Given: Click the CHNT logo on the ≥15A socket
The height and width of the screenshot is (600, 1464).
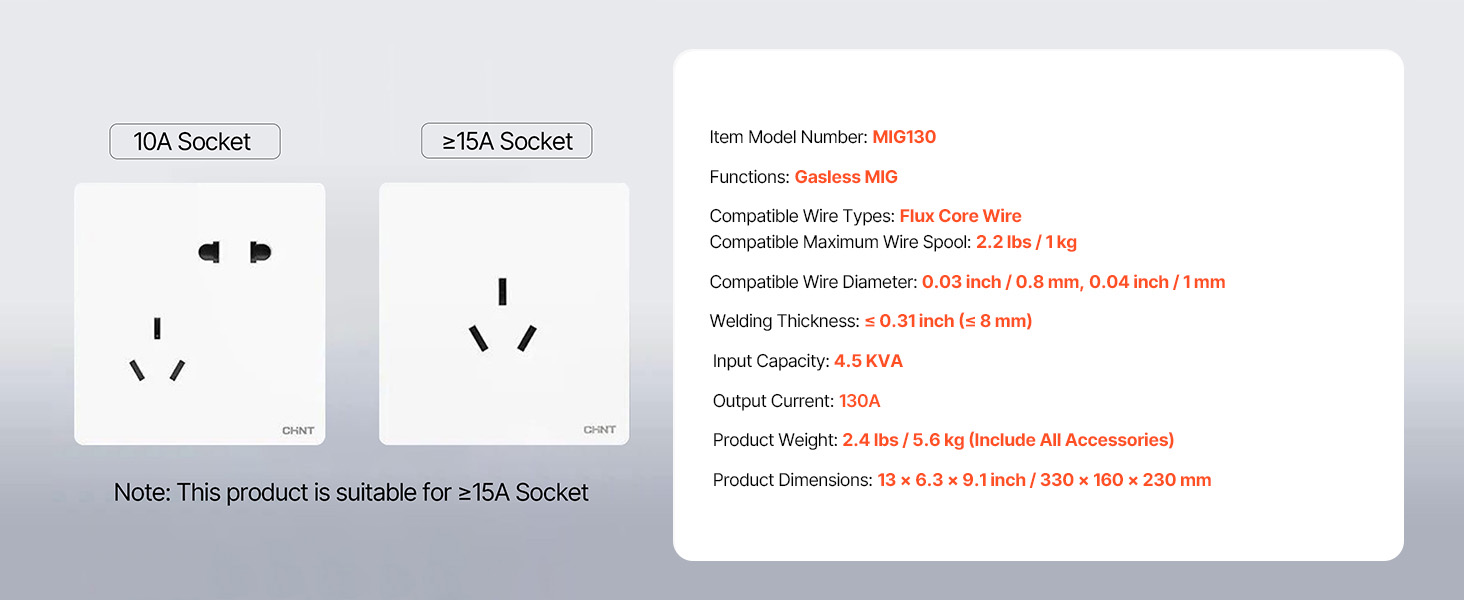Looking at the screenshot, I should [x=600, y=430].
